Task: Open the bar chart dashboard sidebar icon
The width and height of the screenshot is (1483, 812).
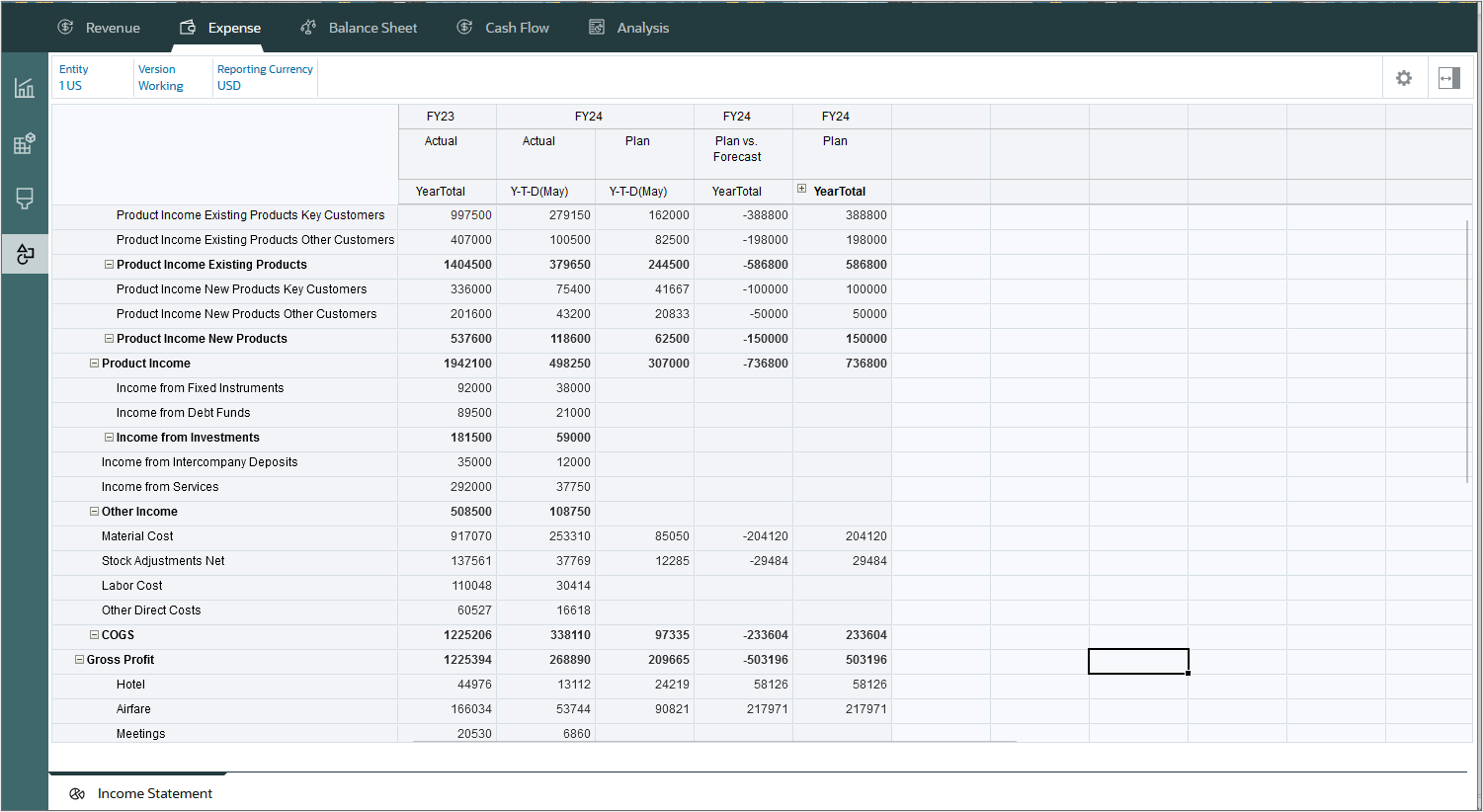Action: tap(25, 88)
